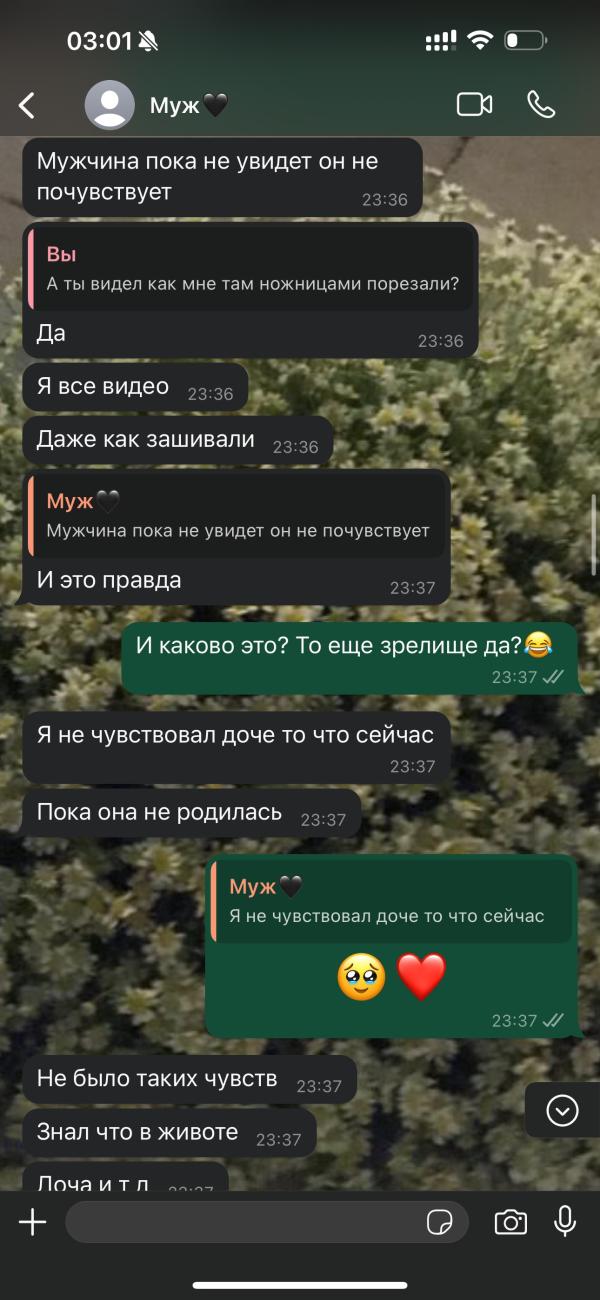Select message "Знал что в животе"

pyautogui.click(x=169, y=1133)
